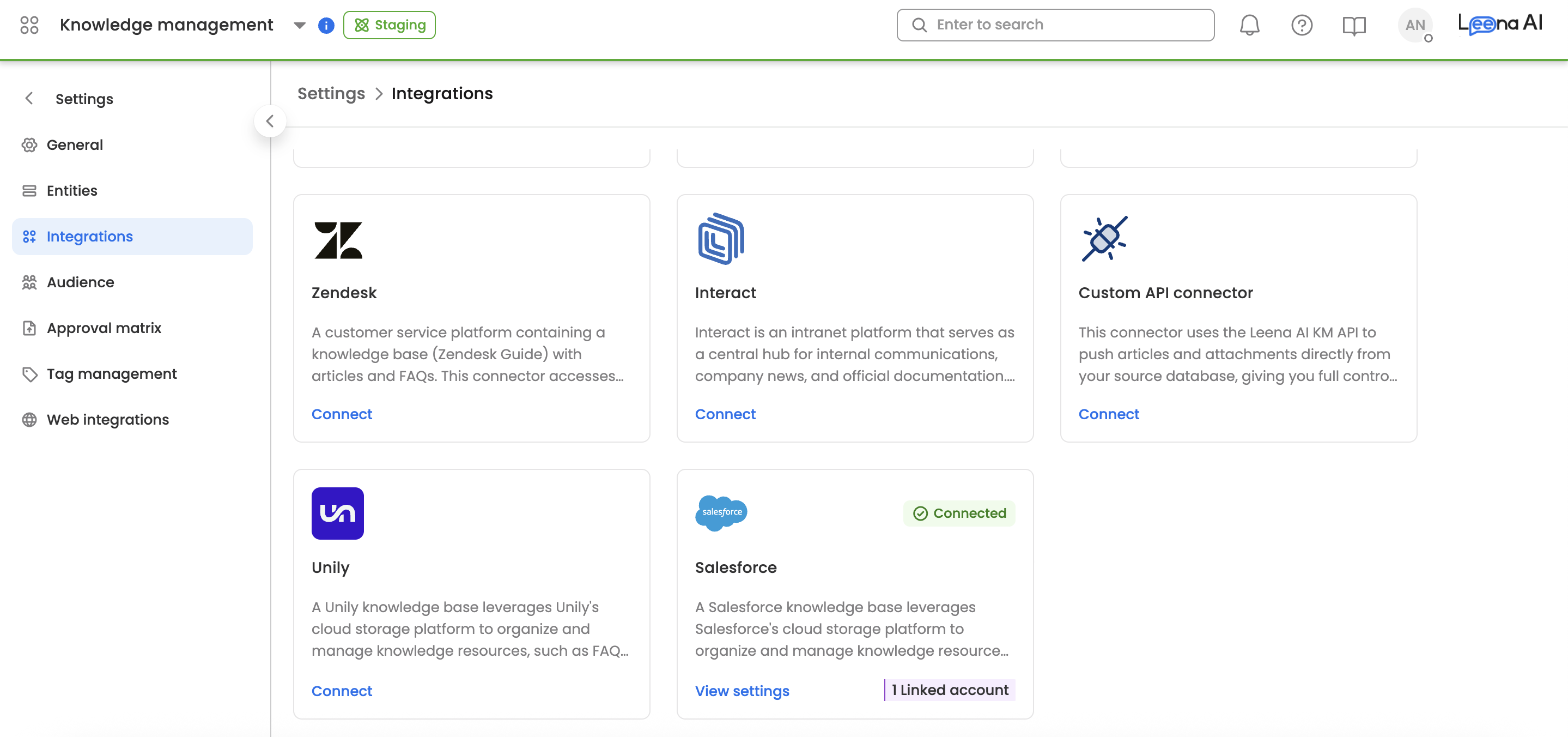Click the Salesforce cloud logo
Viewport: 1568px width, 737px height.
(721, 513)
